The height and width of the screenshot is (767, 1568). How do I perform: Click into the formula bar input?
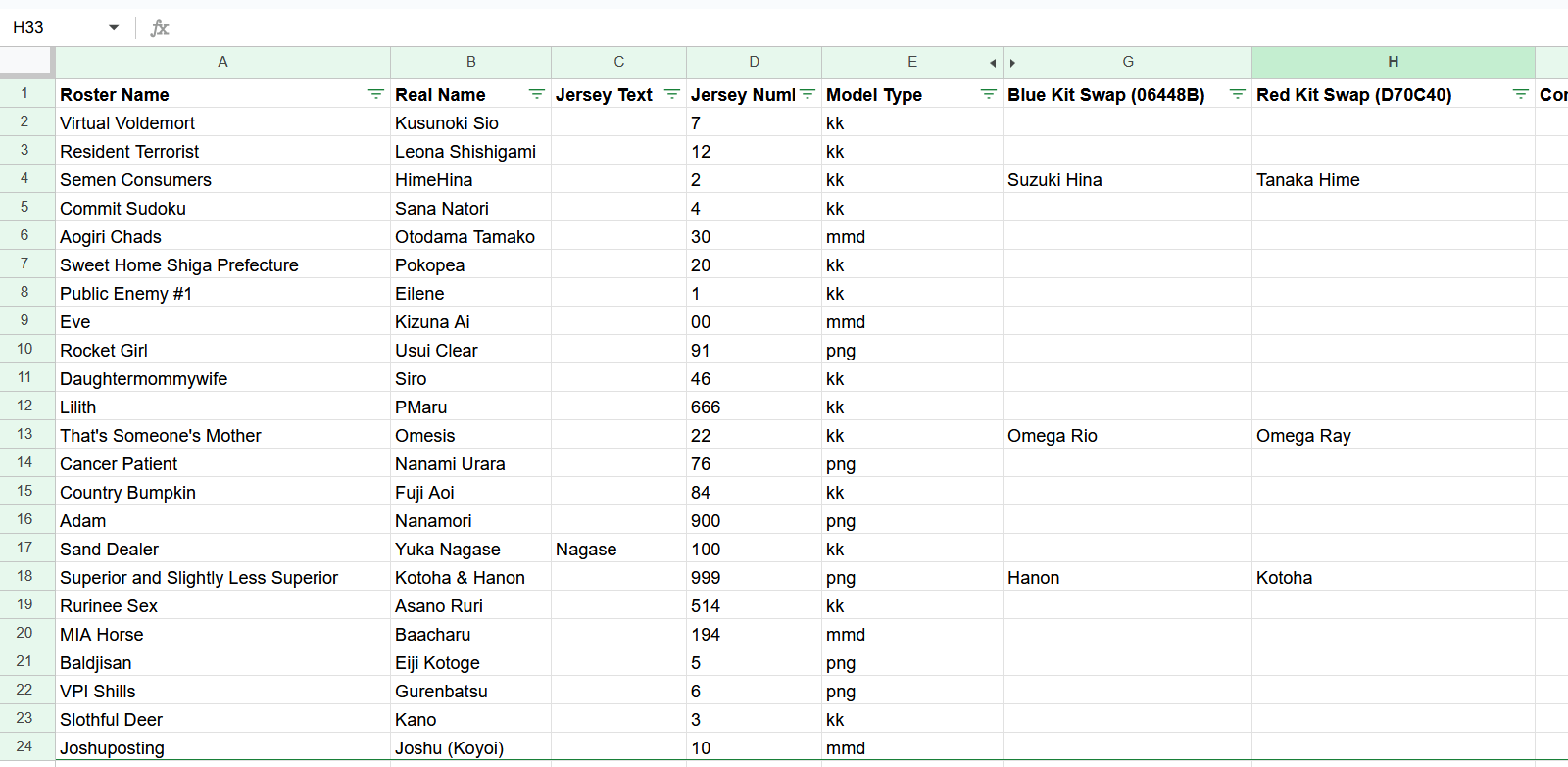(x=872, y=27)
